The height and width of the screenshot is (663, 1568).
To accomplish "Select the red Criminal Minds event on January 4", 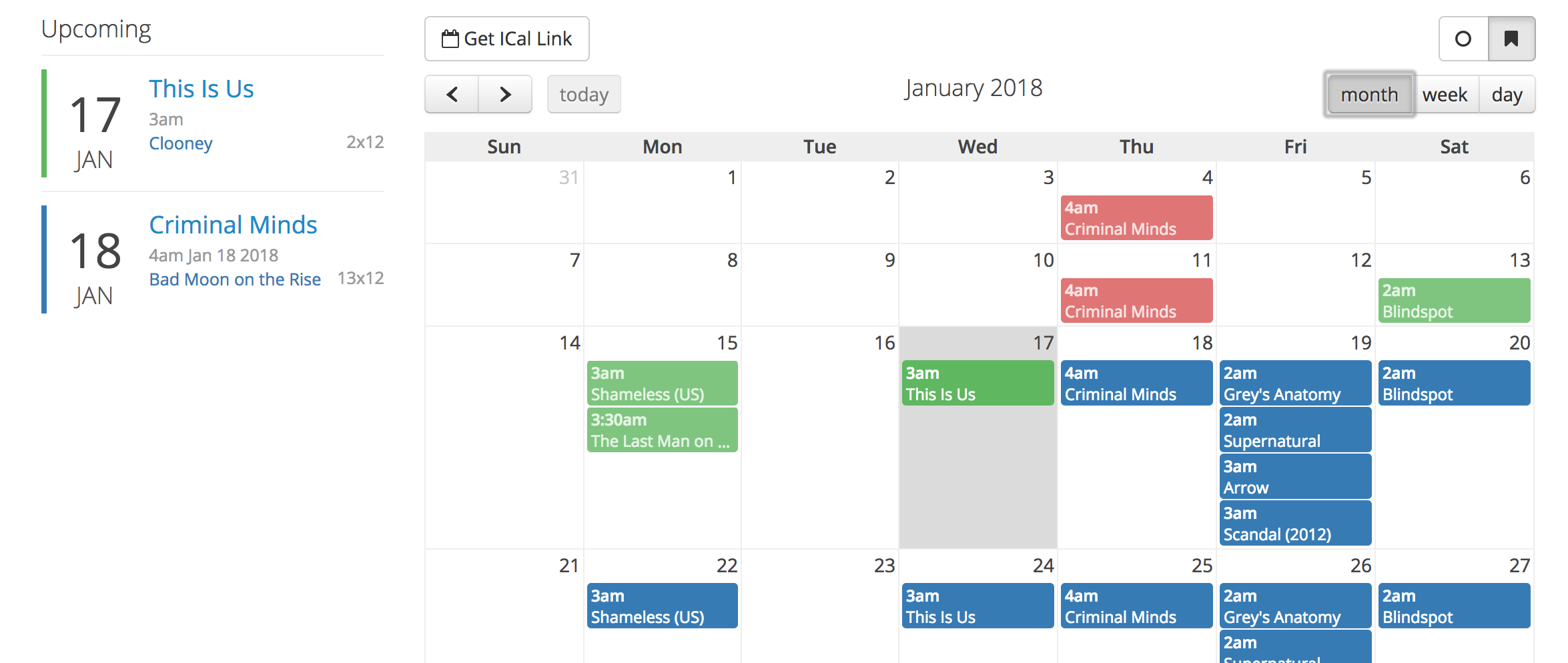I will pyautogui.click(x=1136, y=217).
